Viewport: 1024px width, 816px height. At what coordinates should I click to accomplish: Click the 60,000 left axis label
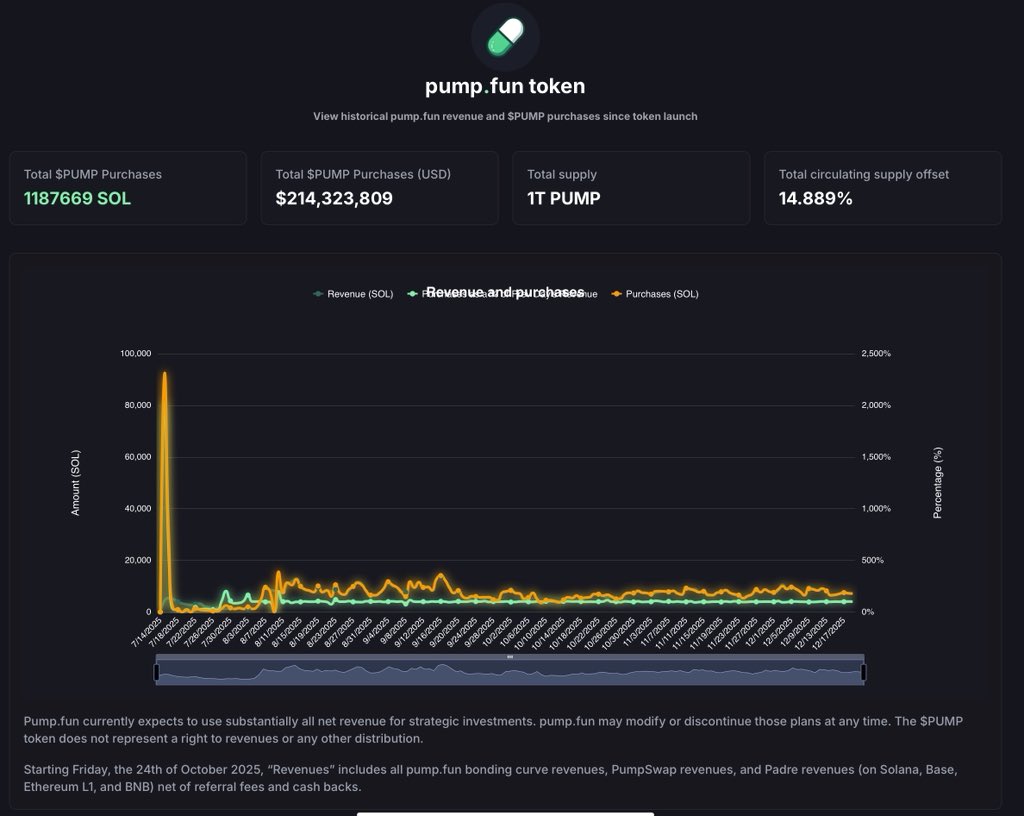coord(137,456)
